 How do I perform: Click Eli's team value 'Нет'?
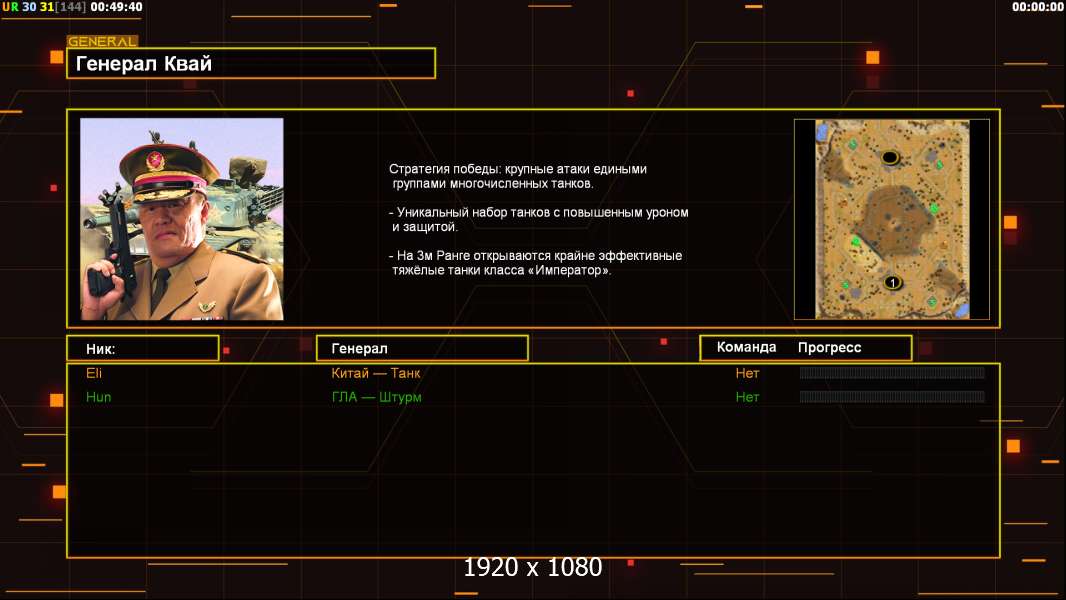747,373
